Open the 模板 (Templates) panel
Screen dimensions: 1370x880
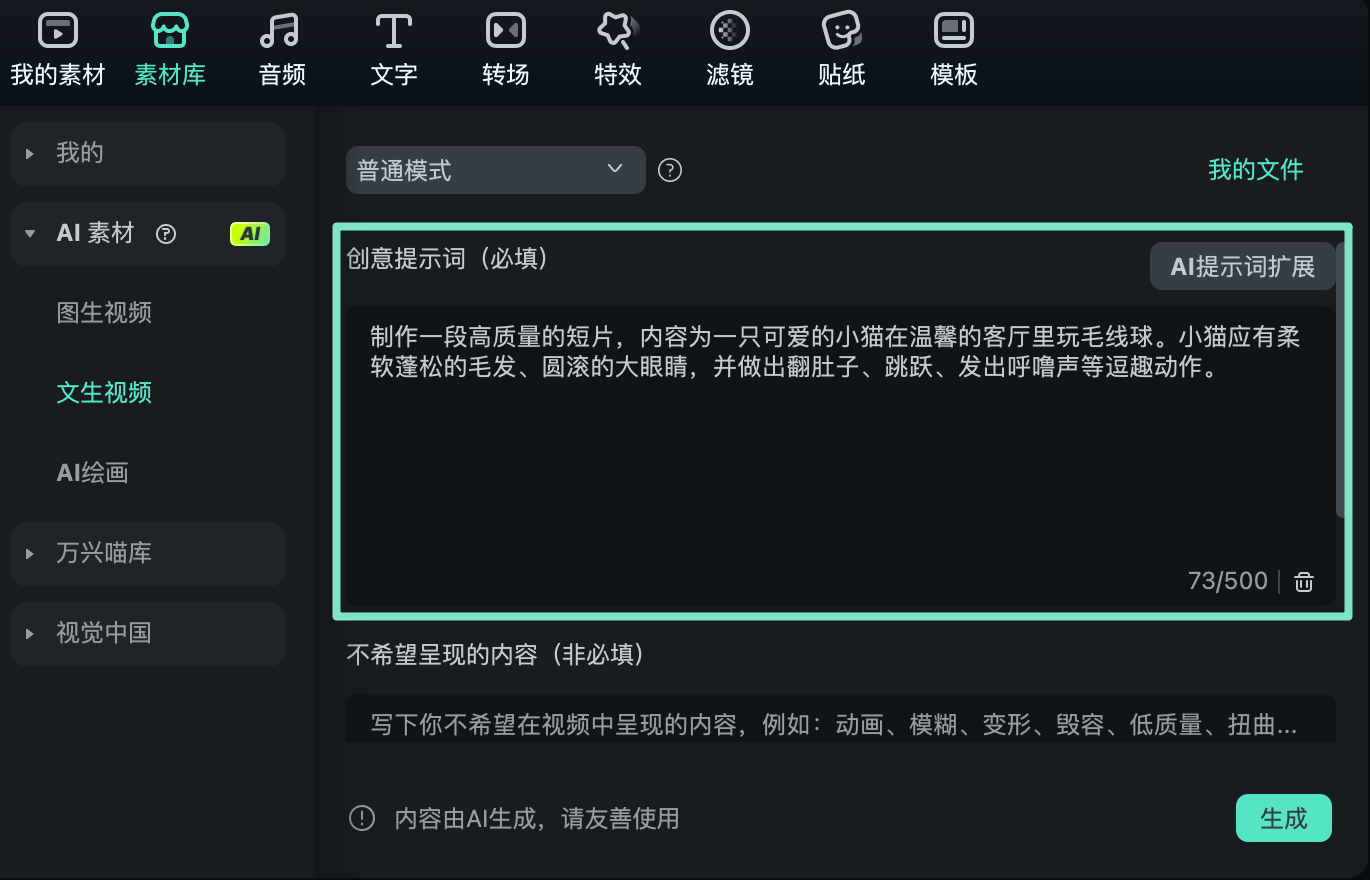[953, 47]
